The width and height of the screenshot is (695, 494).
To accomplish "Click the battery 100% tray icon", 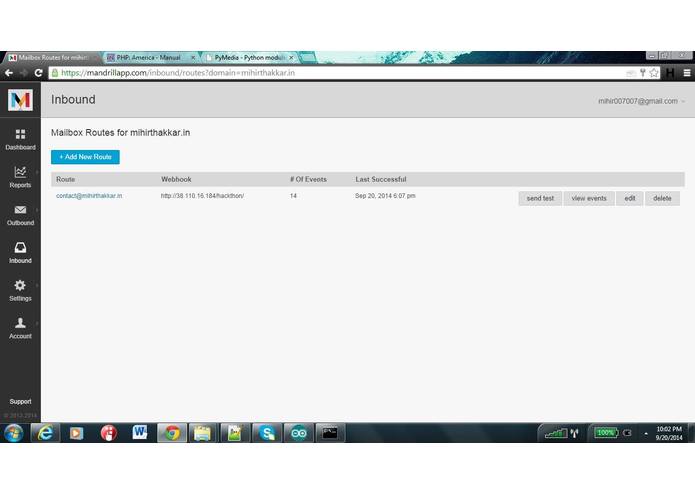I will tap(606, 433).
